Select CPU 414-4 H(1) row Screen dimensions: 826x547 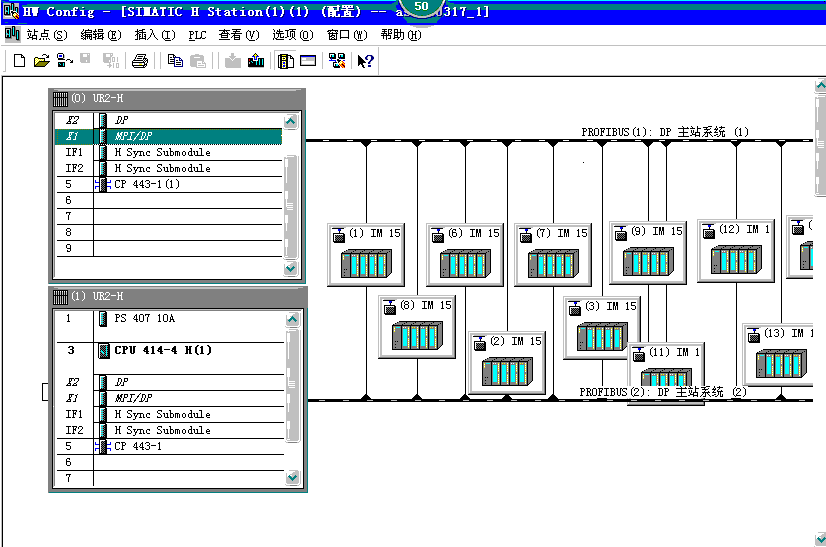pyautogui.click(x=170, y=358)
